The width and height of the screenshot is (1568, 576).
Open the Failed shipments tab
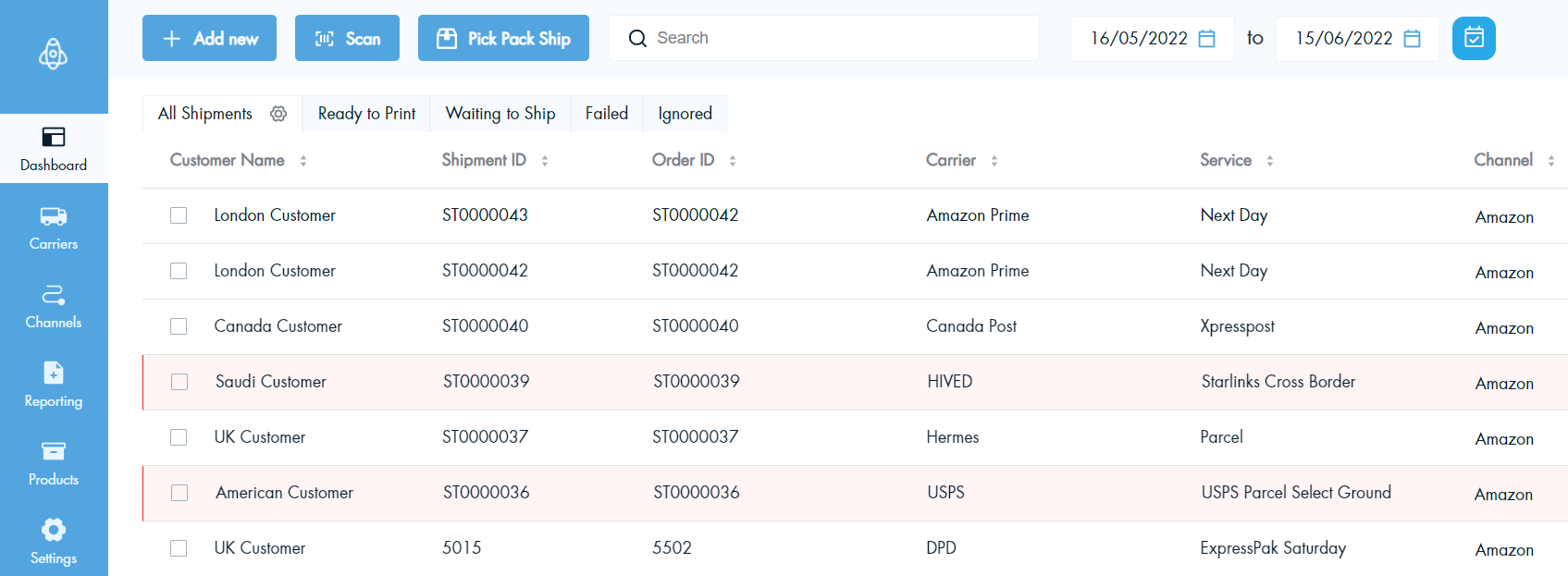[x=607, y=114]
